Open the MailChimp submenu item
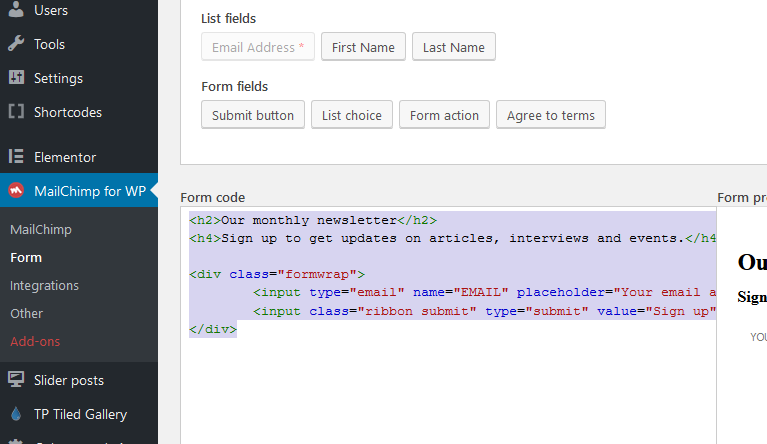Screen dimensions: 767x444 pyautogui.click(x=41, y=229)
